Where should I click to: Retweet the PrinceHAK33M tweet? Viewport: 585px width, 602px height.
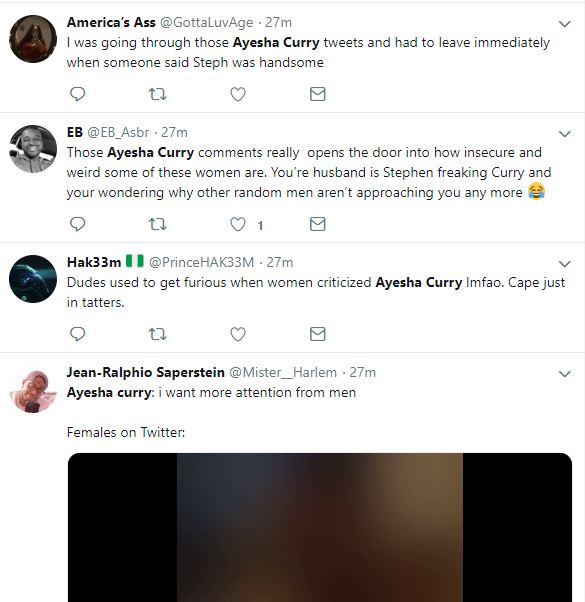click(x=157, y=334)
